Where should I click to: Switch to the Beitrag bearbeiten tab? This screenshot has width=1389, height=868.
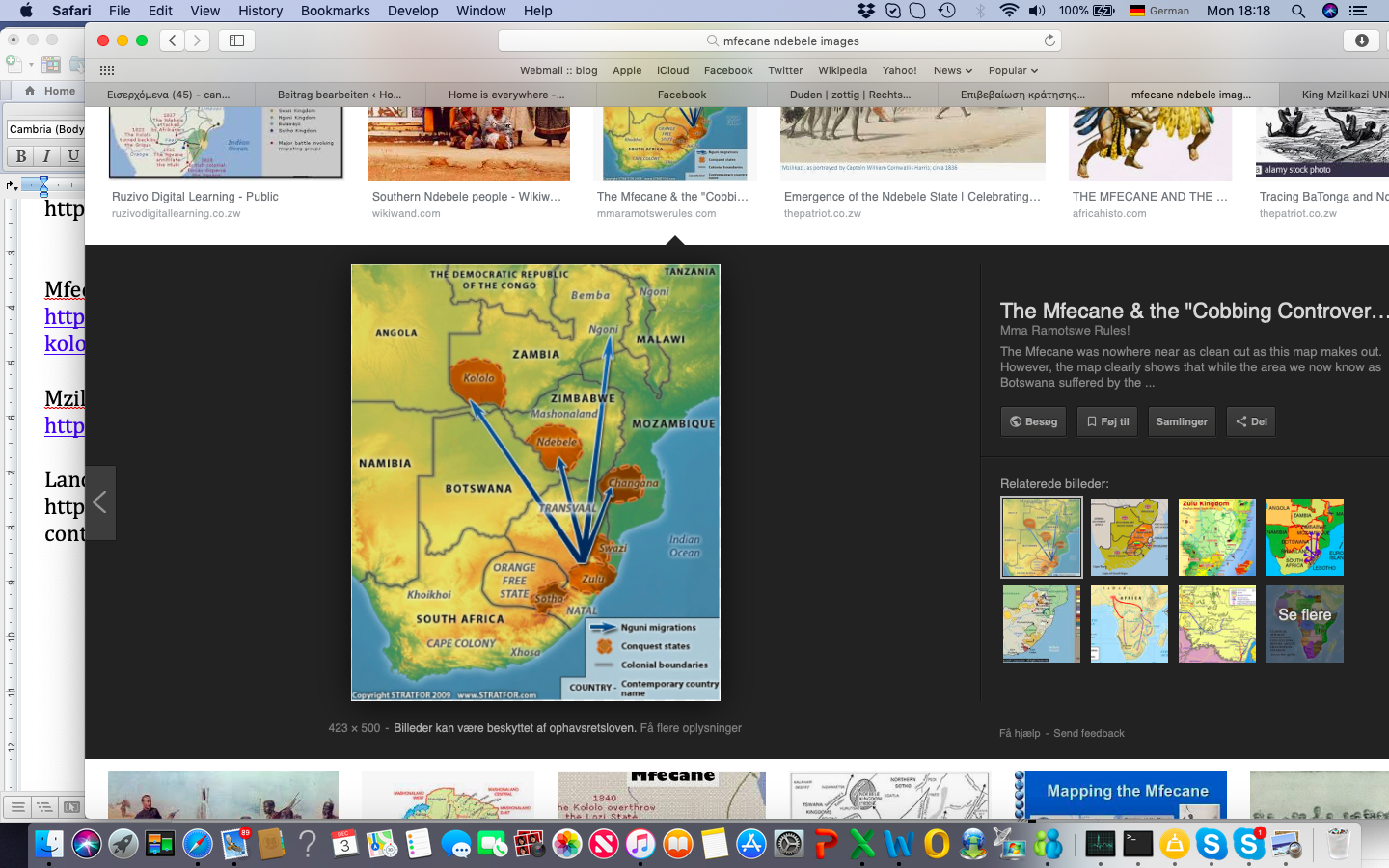pyautogui.click(x=340, y=95)
